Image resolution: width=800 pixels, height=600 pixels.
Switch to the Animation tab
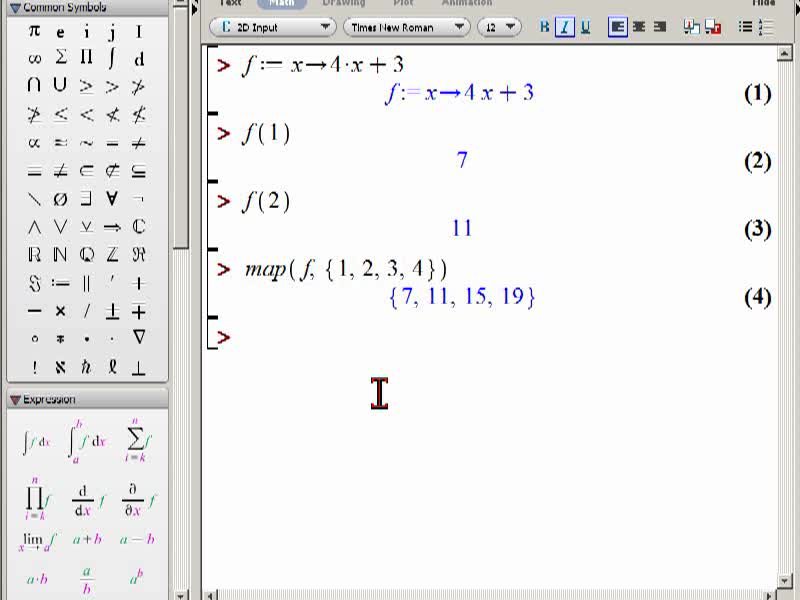tap(467, 3)
